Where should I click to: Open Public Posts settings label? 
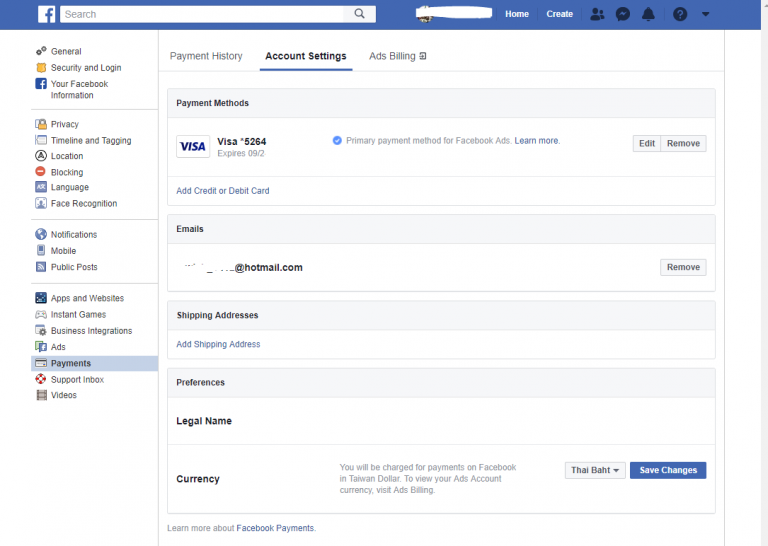[x=74, y=267]
